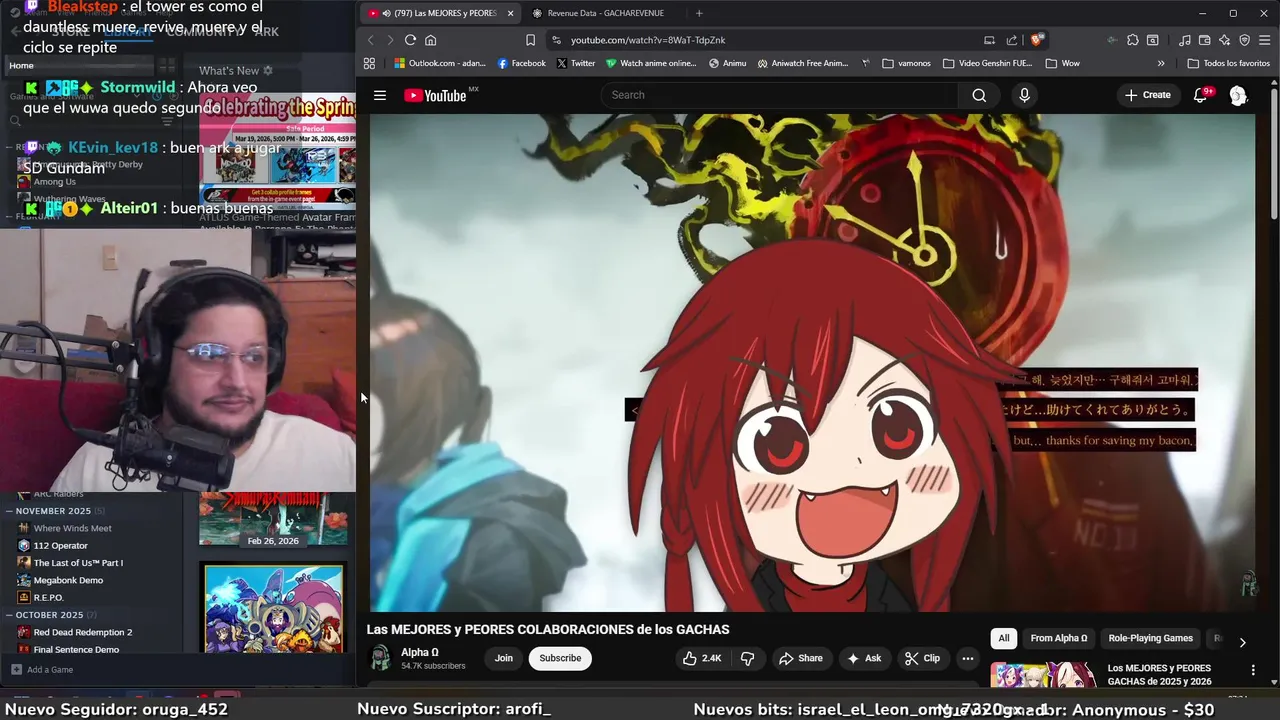Select the From Alpha Ω filter chip
The height and width of the screenshot is (720, 1280).
coord(1059,638)
